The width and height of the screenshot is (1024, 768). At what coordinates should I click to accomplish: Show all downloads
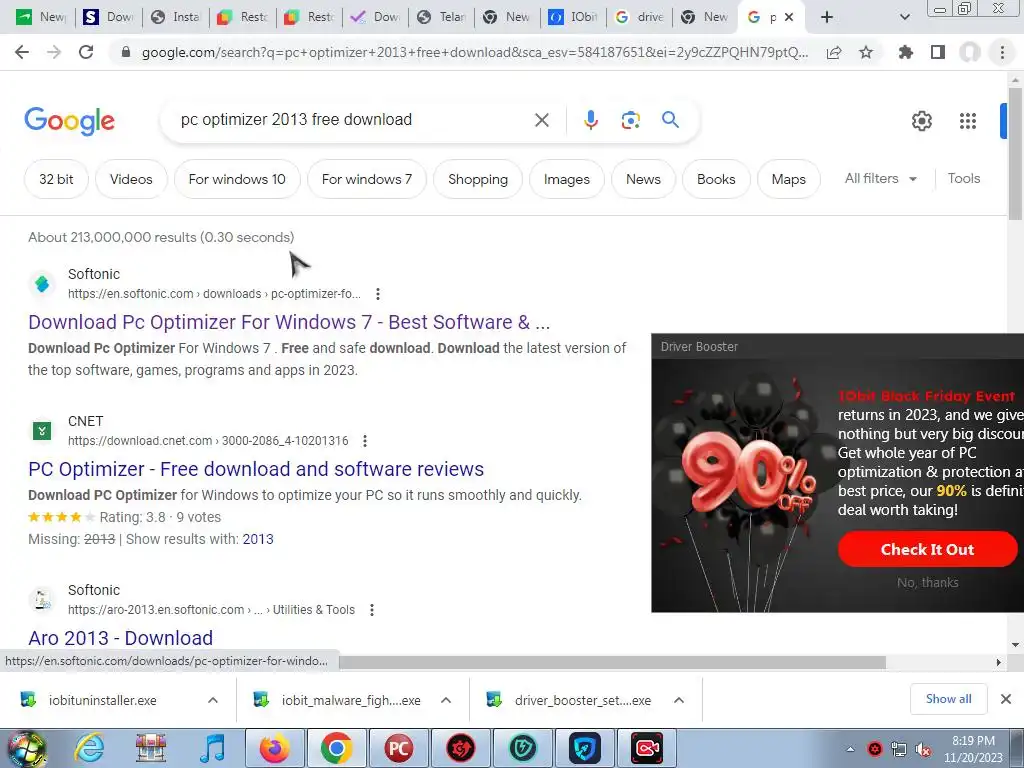(x=948, y=699)
